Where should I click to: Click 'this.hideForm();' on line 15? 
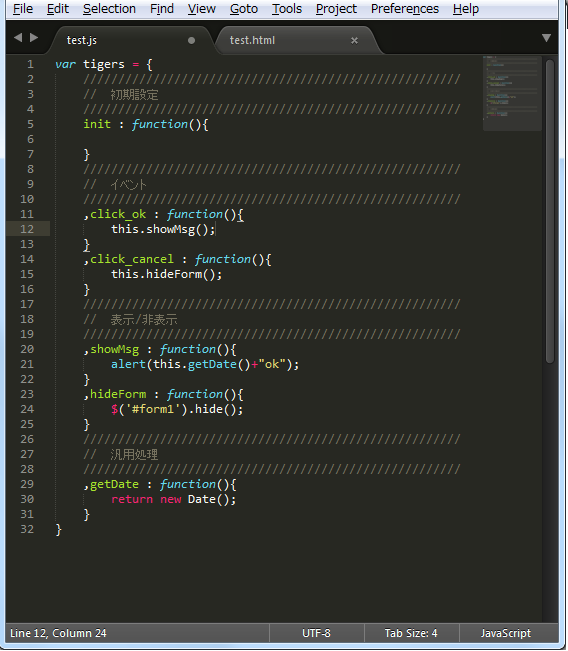166,274
